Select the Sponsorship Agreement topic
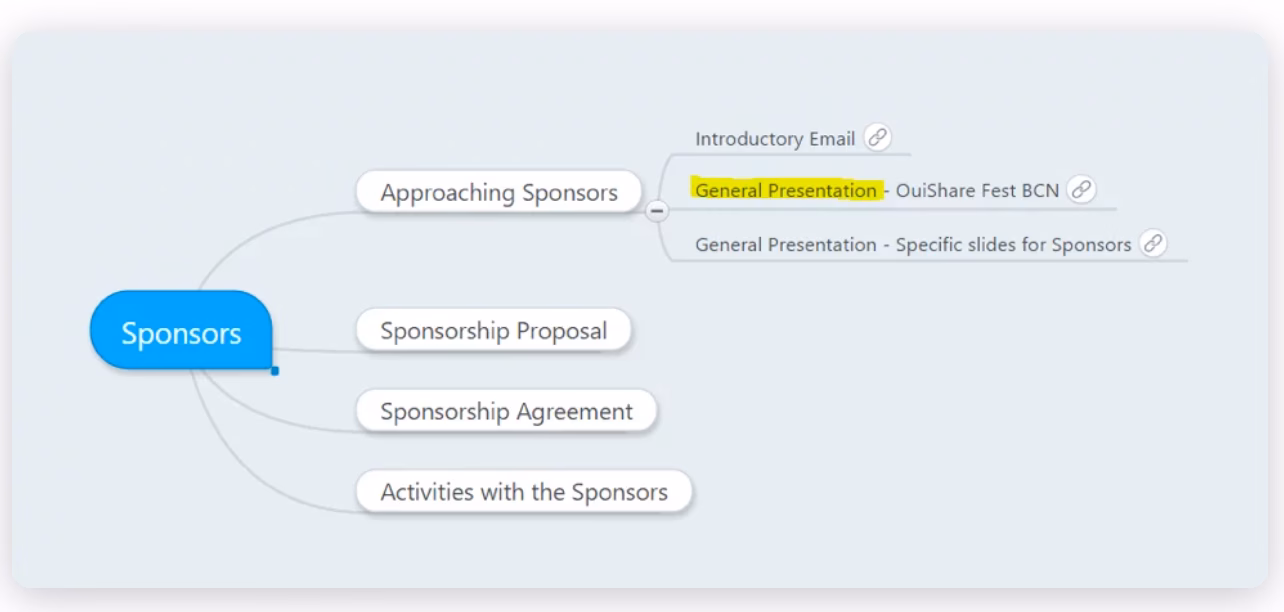 [506, 411]
